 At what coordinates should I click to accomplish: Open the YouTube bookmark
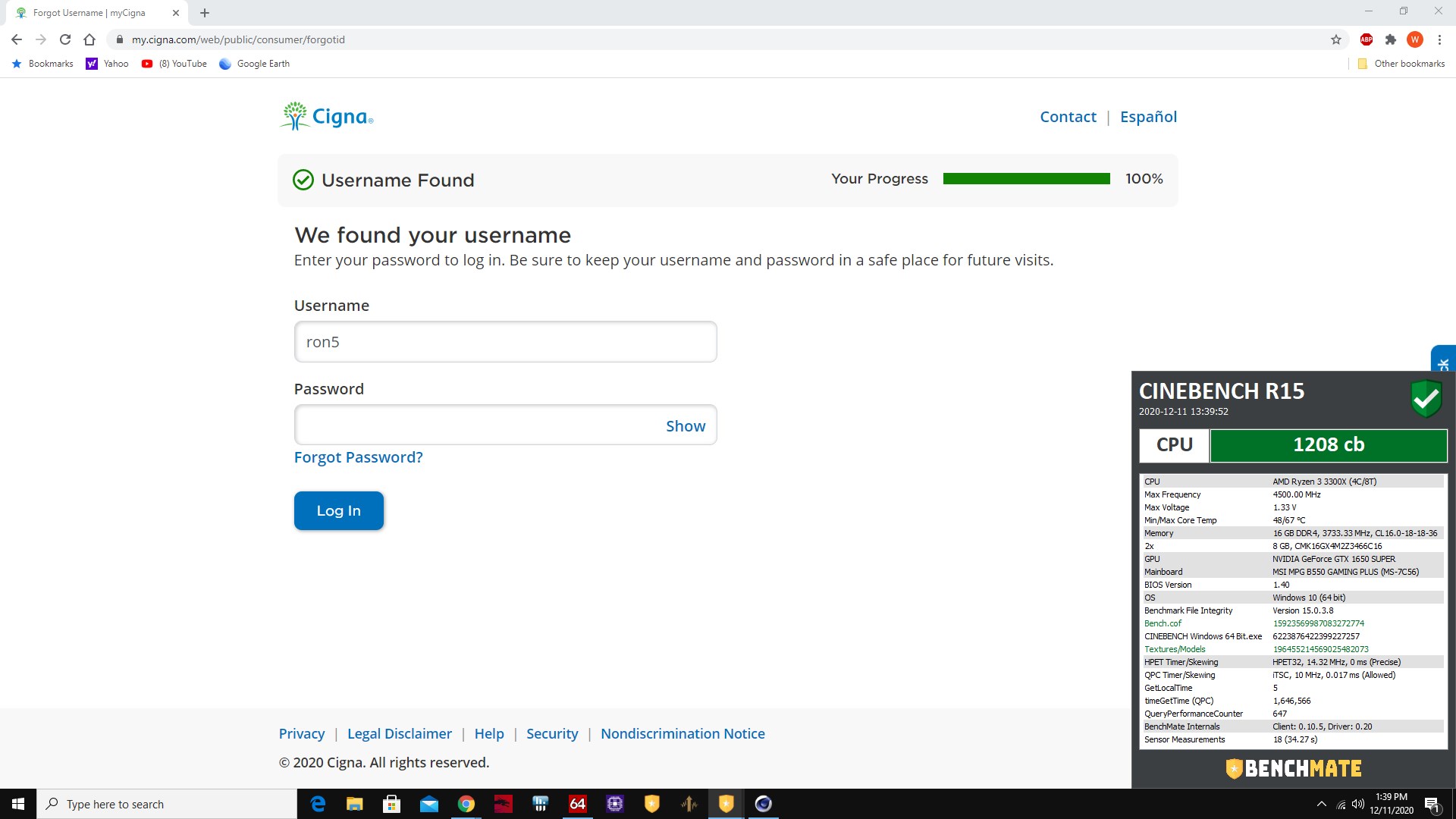tap(174, 64)
